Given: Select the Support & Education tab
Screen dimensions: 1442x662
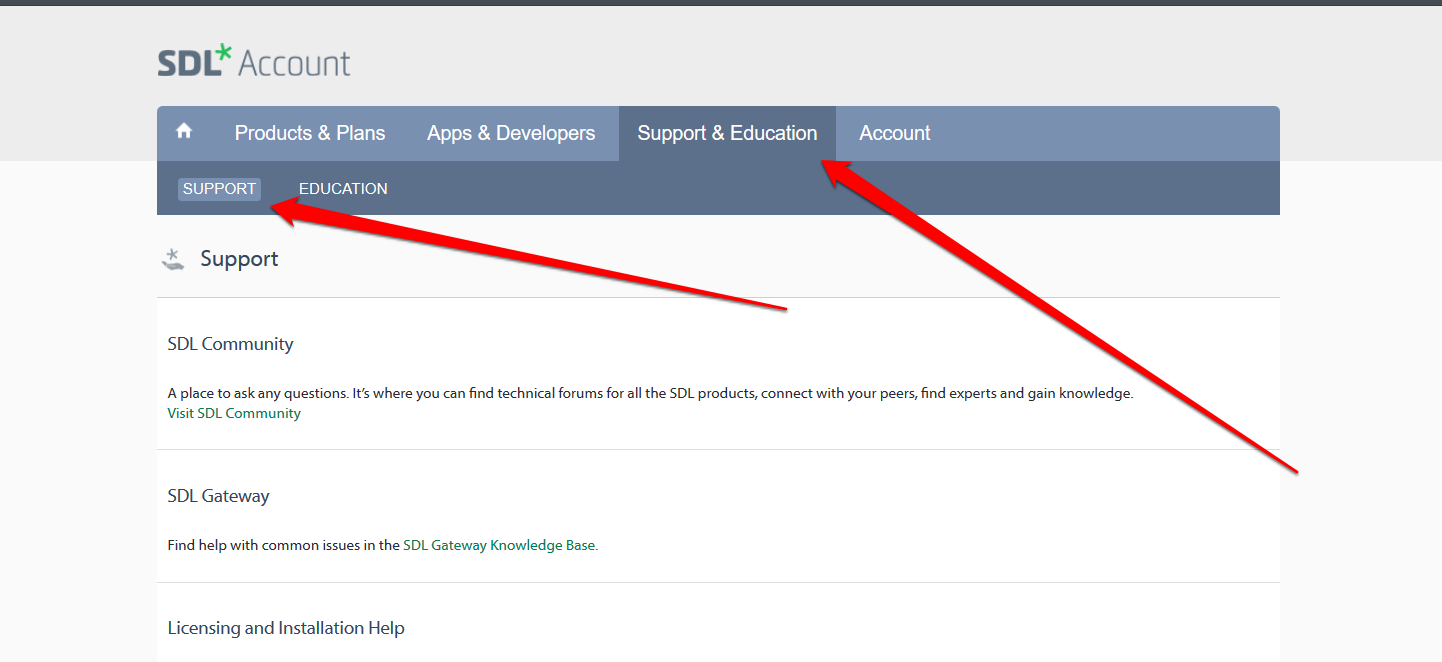Looking at the screenshot, I should [x=727, y=133].
